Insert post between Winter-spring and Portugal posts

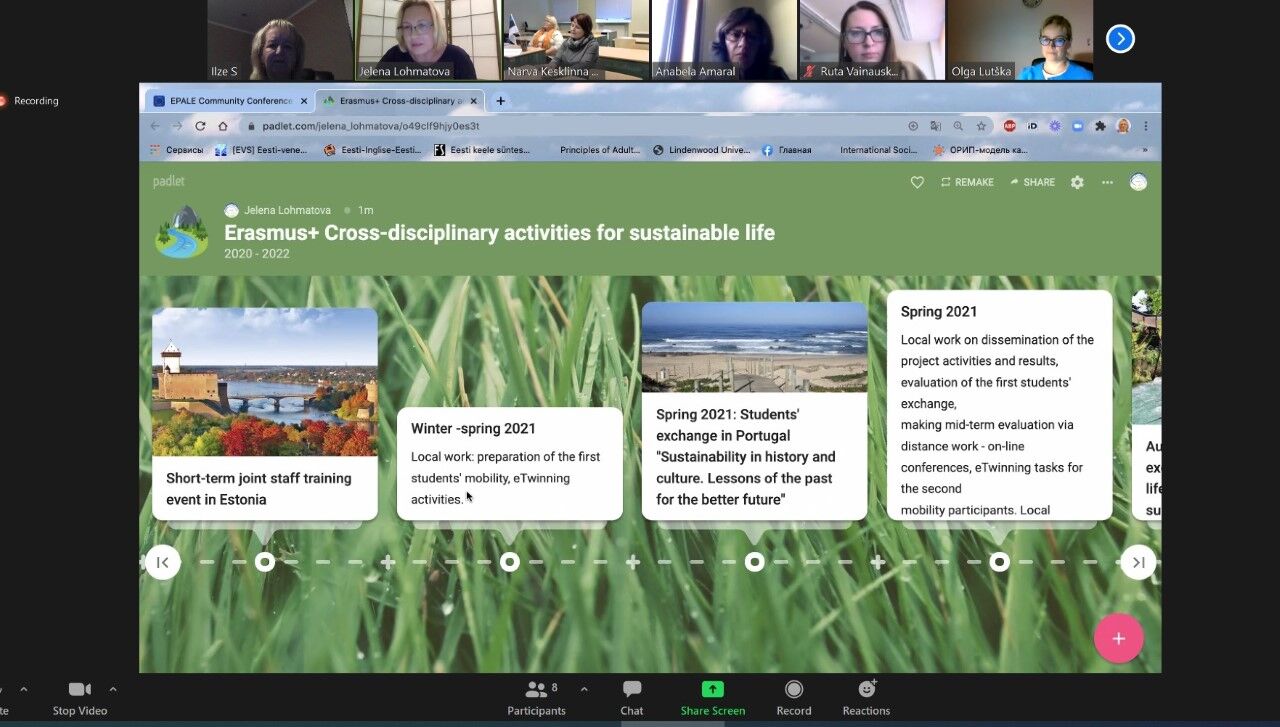(x=633, y=562)
